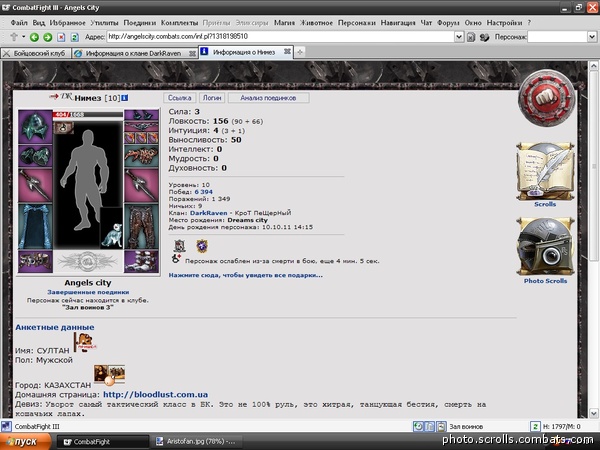This screenshot has width=600, height=450.
Task: Click the blue info icon beside Нимез [10]
Action: click(125, 98)
